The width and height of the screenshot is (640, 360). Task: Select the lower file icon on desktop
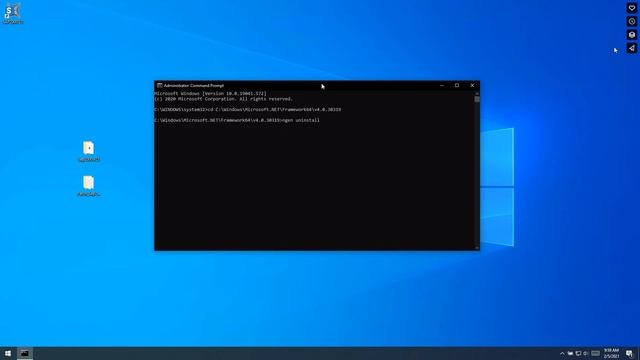point(89,186)
